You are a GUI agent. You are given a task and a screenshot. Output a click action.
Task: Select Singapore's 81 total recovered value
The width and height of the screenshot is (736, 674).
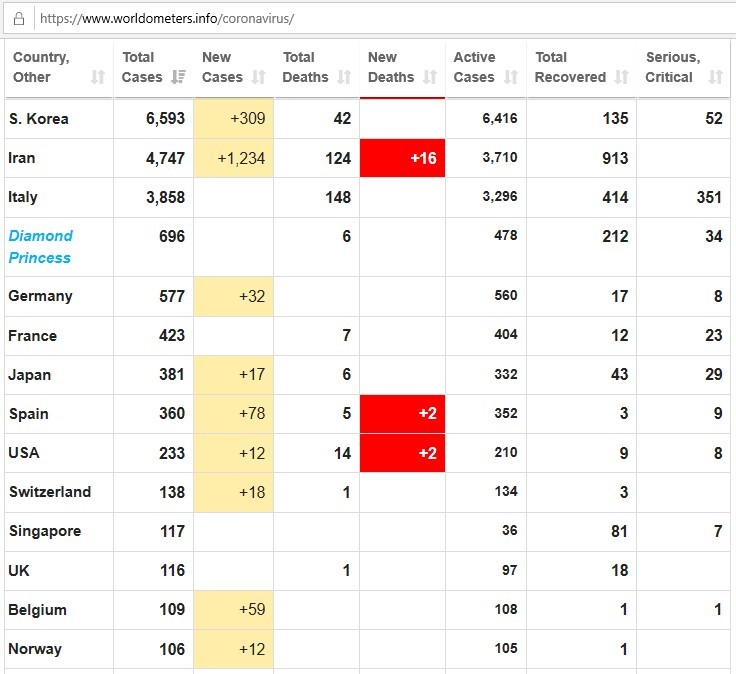pos(618,532)
